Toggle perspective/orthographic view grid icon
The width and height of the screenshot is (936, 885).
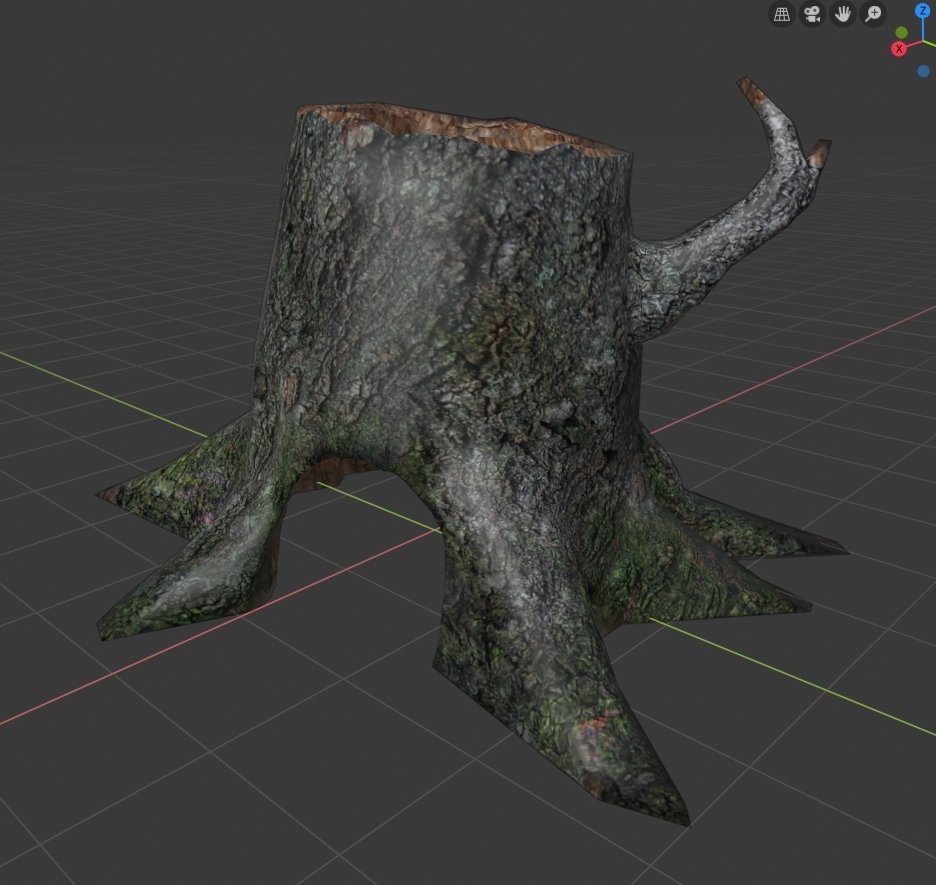click(781, 14)
